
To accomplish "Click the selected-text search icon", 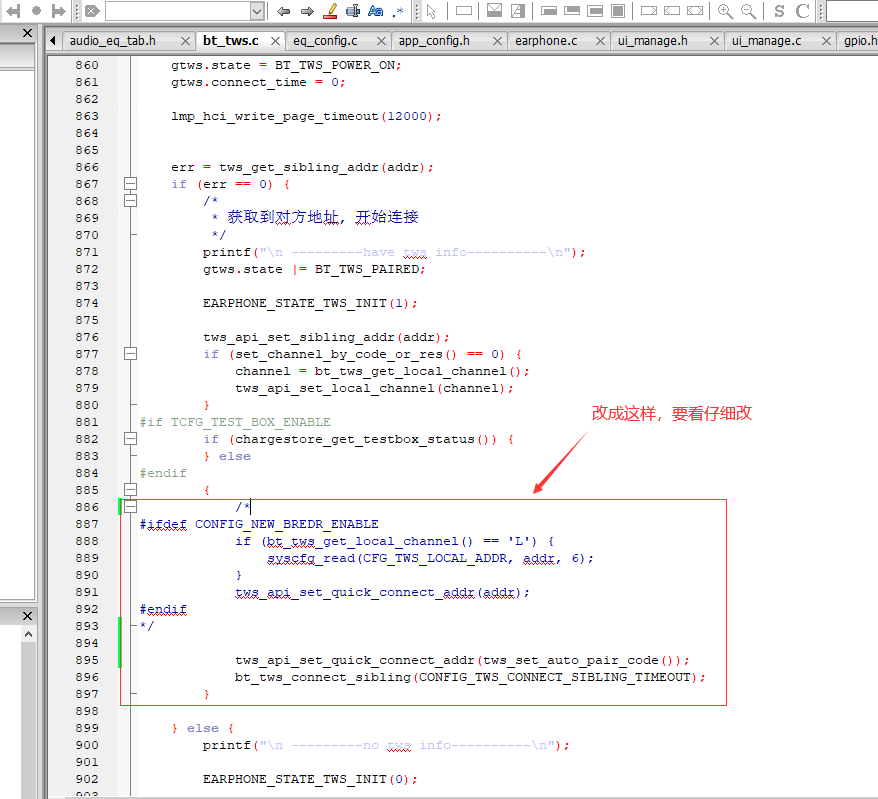I will (353, 11).
